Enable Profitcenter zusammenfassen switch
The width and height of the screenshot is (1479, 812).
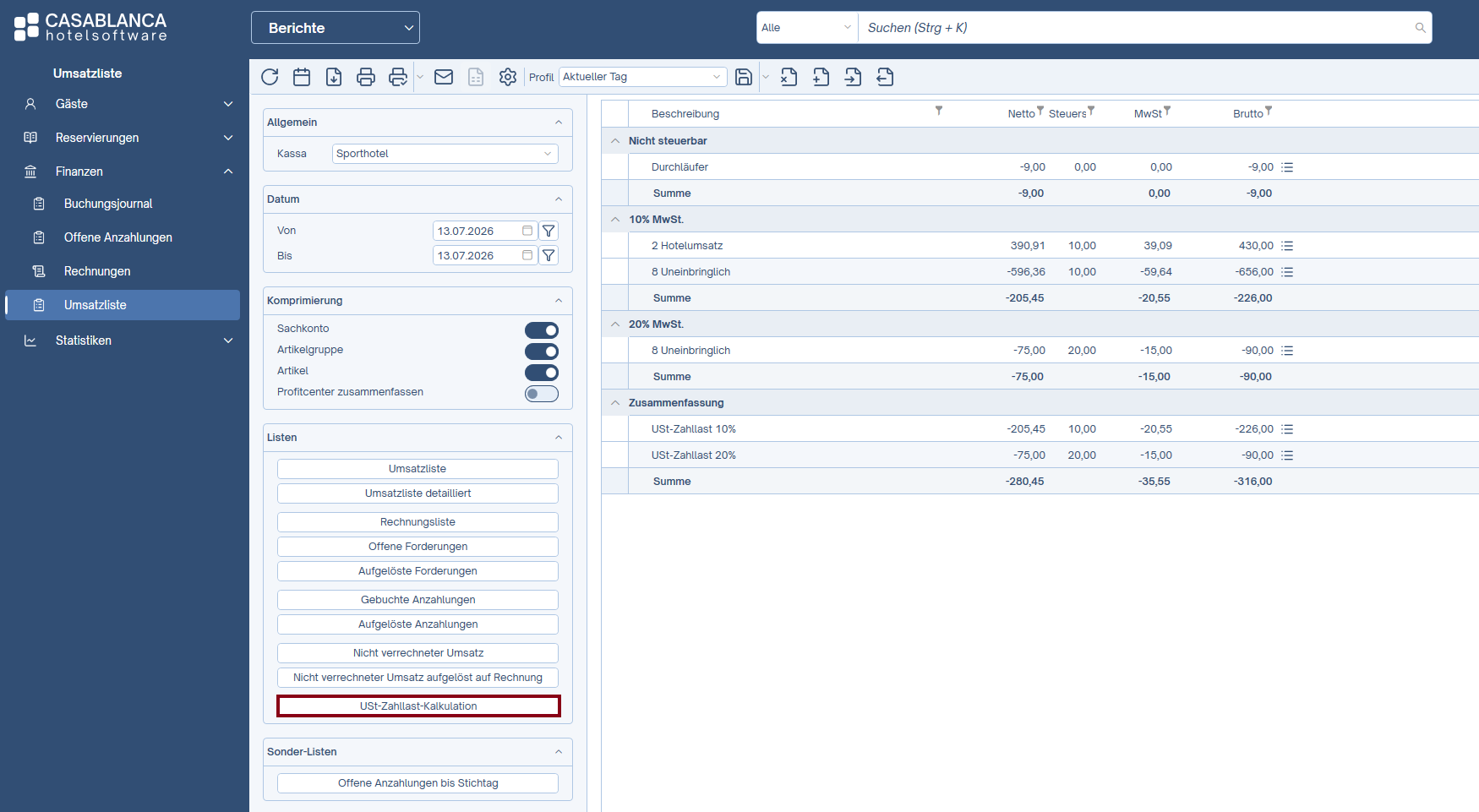pyautogui.click(x=542, y=393)
